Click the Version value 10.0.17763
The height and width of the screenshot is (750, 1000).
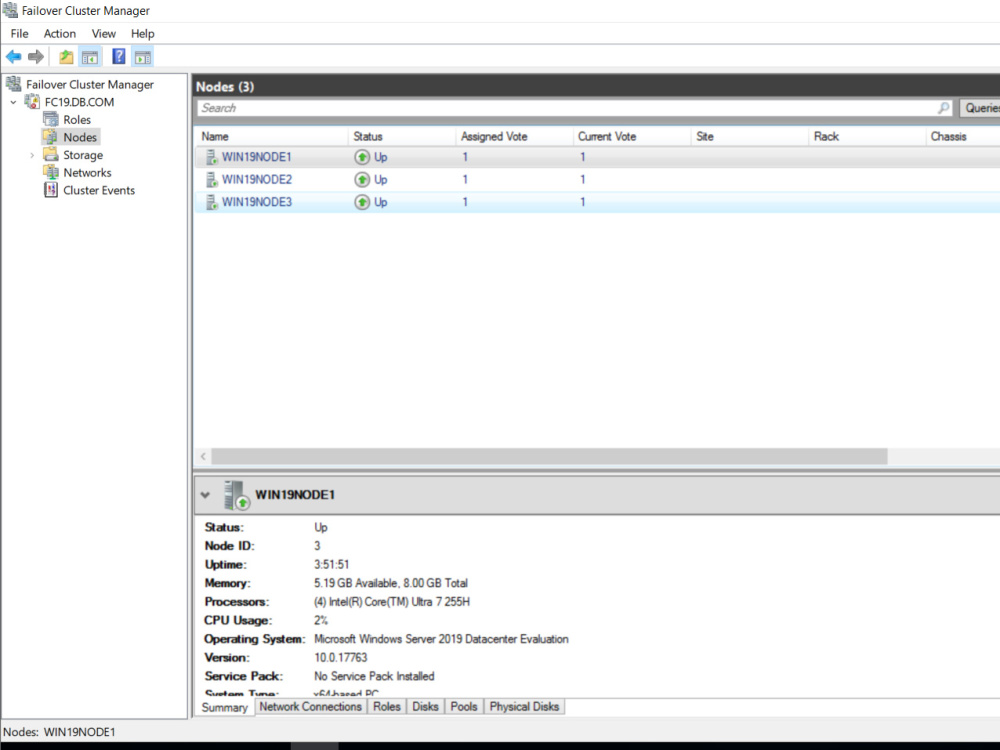point(341,658)
